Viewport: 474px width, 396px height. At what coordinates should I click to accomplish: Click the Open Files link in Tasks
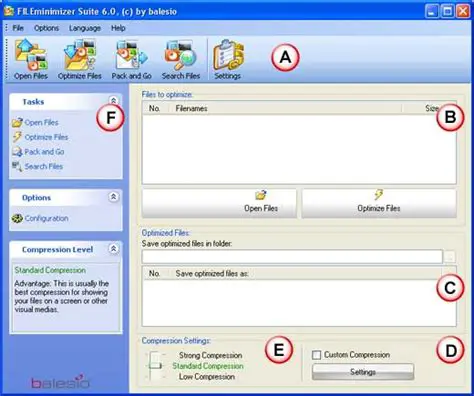pos(41,122)
